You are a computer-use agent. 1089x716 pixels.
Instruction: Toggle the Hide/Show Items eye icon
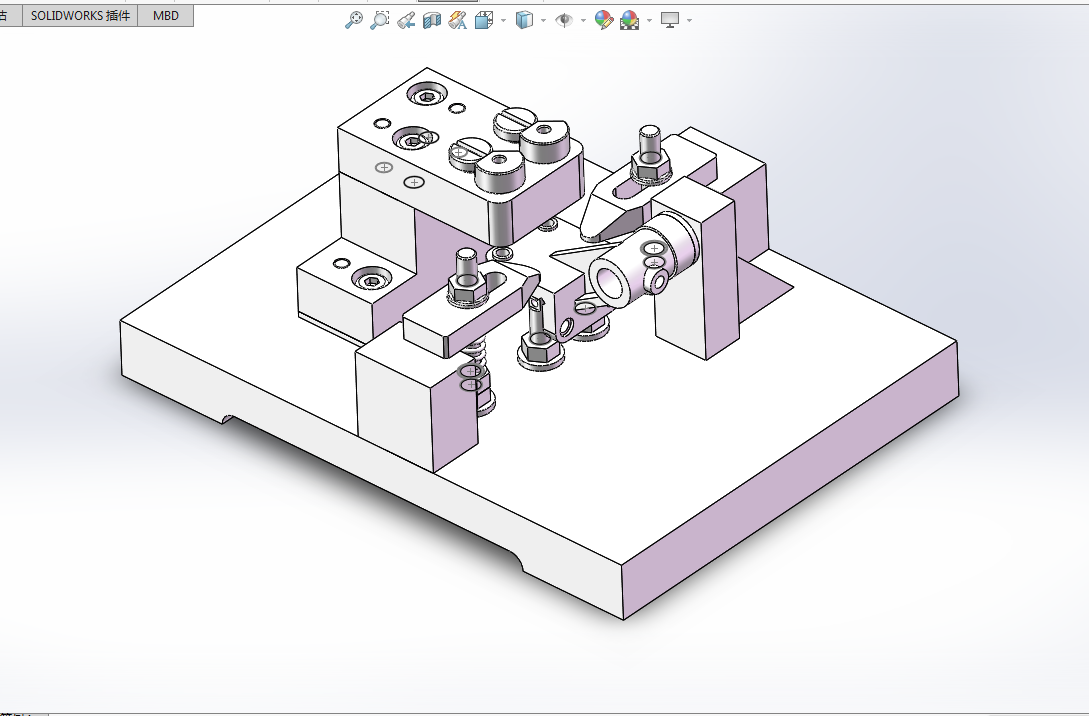coord(564,20)
